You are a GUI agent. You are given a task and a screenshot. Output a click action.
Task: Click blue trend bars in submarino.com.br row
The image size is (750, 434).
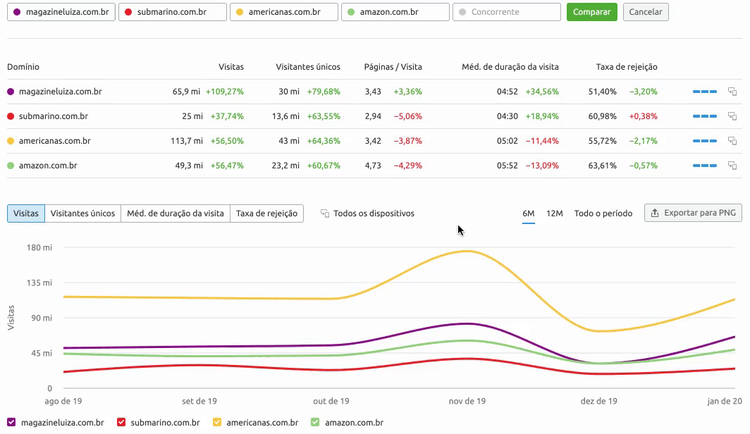point(705,116)
